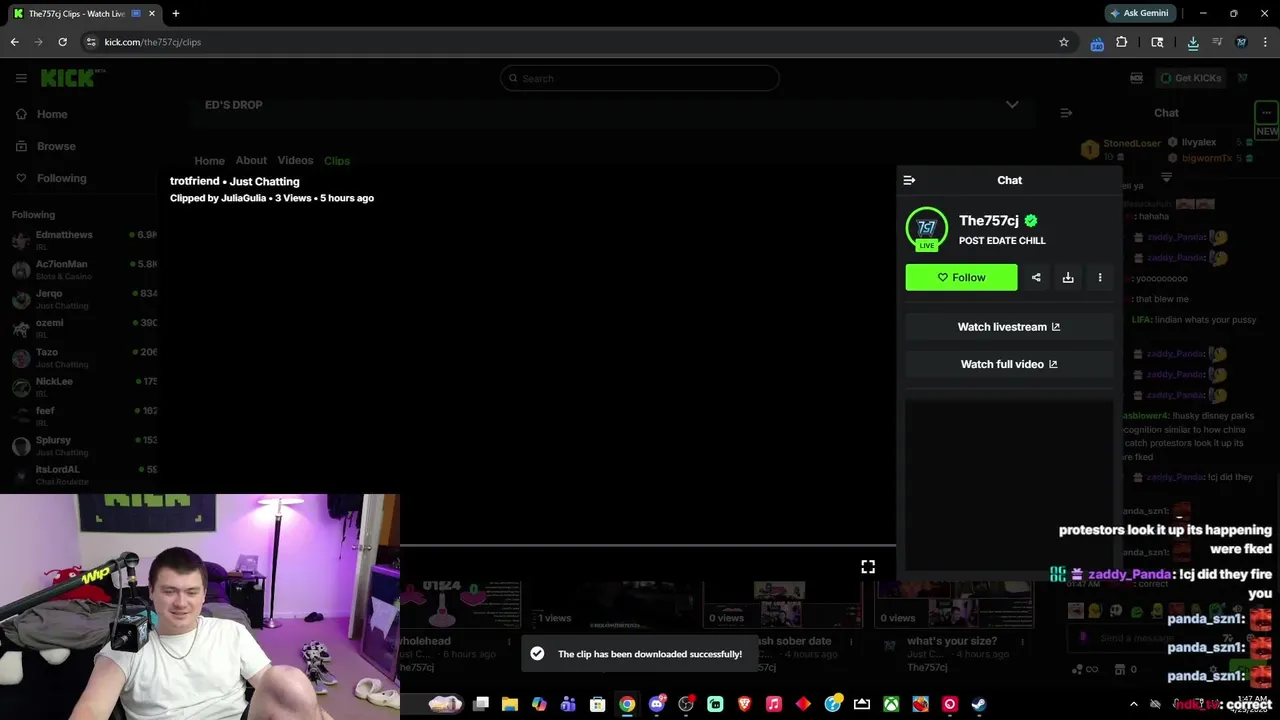1280x720 pixels.
Task: Share the clip using the share icon
Action: pos(1036,277)
